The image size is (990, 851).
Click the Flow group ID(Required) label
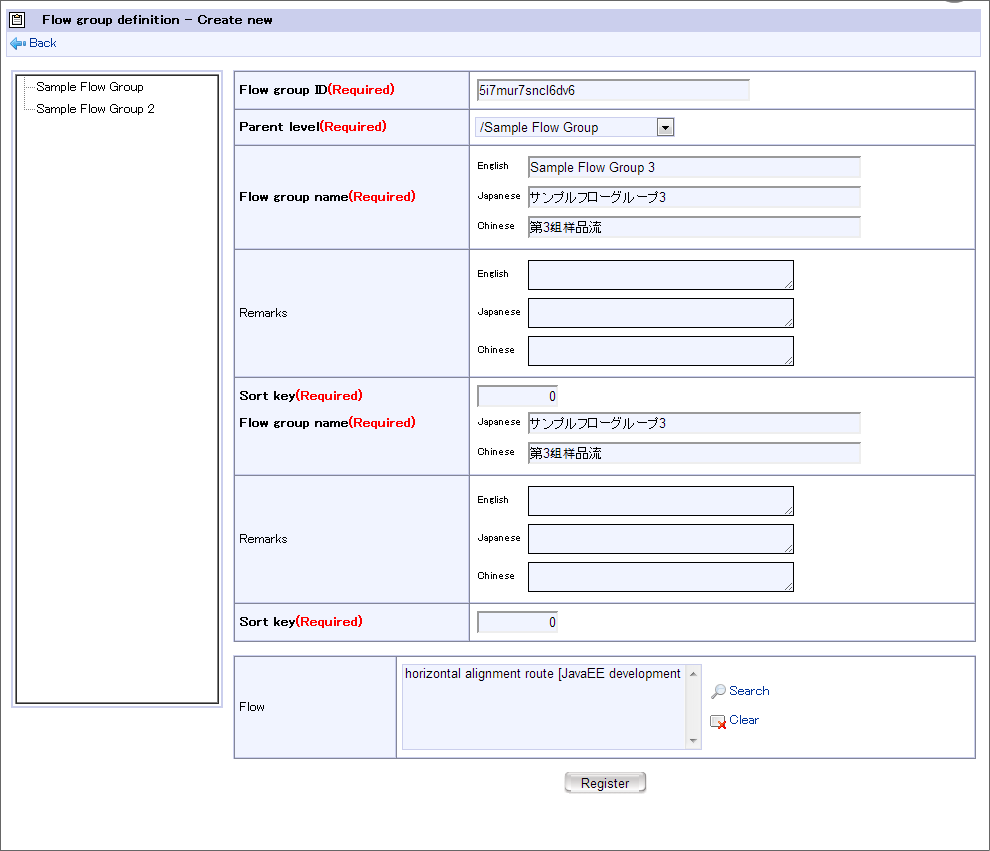[316, 90]
